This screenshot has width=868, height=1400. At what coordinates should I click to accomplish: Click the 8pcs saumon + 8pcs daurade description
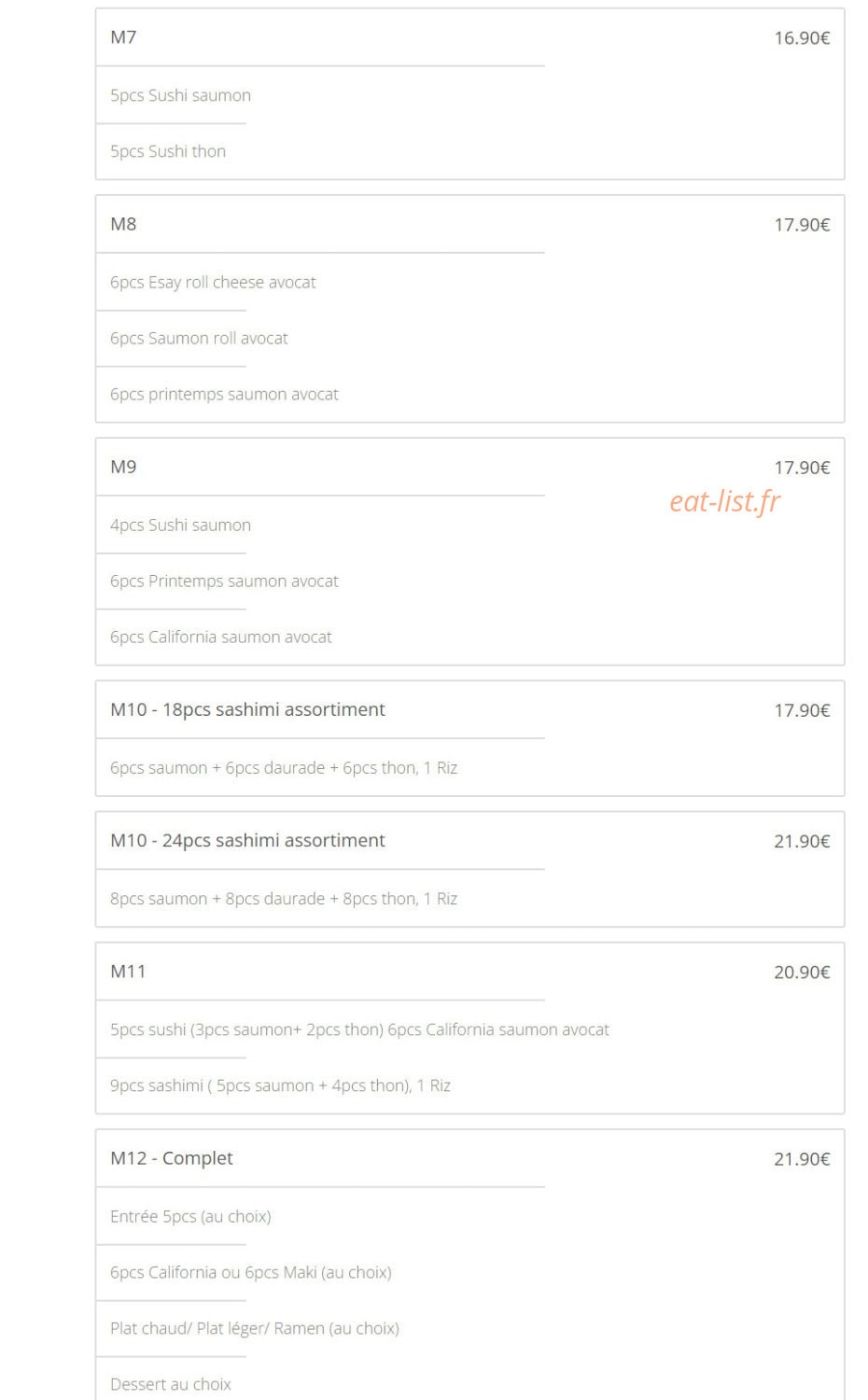tap(284, 898)
